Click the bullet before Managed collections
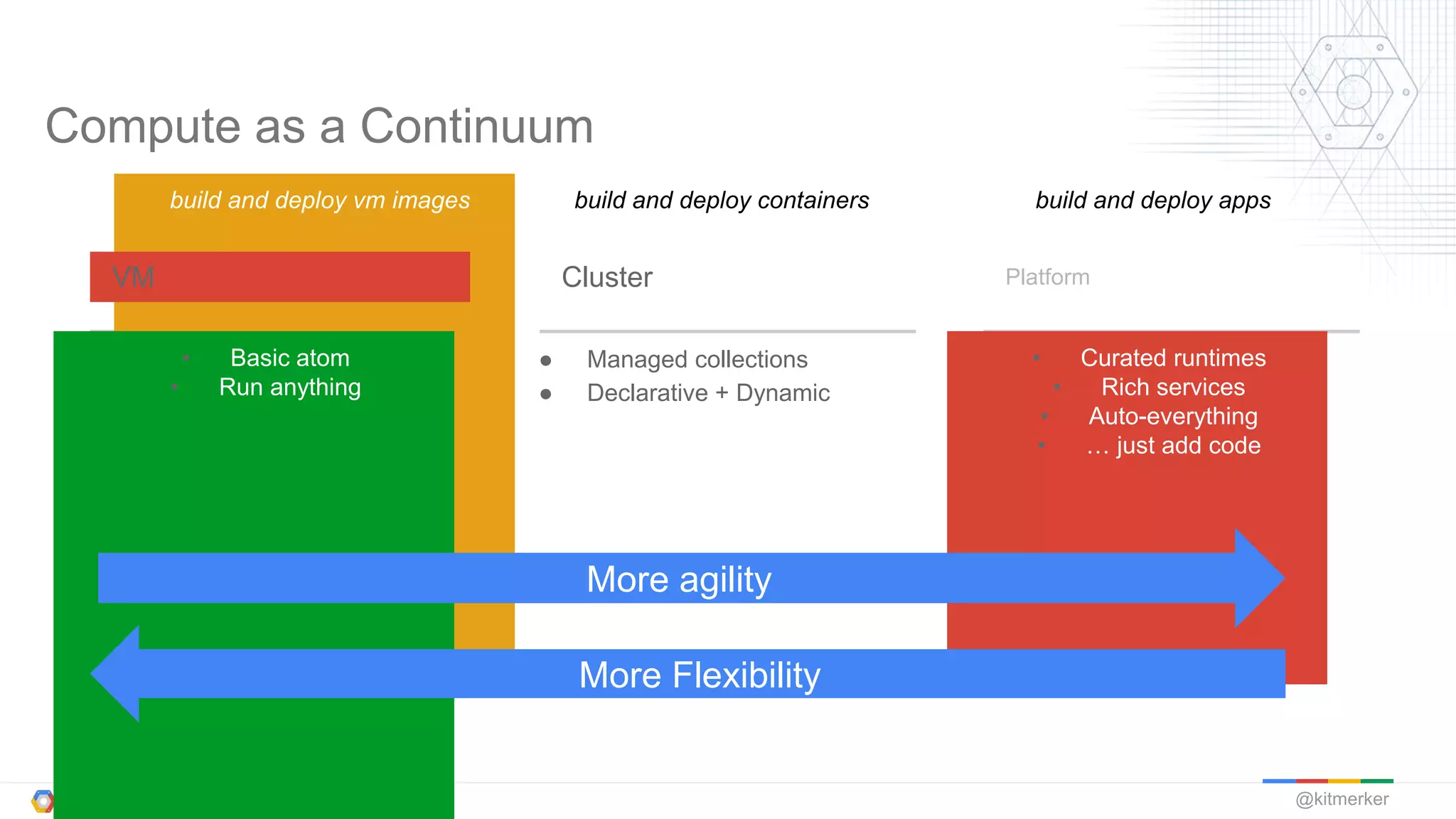The height and width of the screenshot is (819, 1456). [545, 360]
